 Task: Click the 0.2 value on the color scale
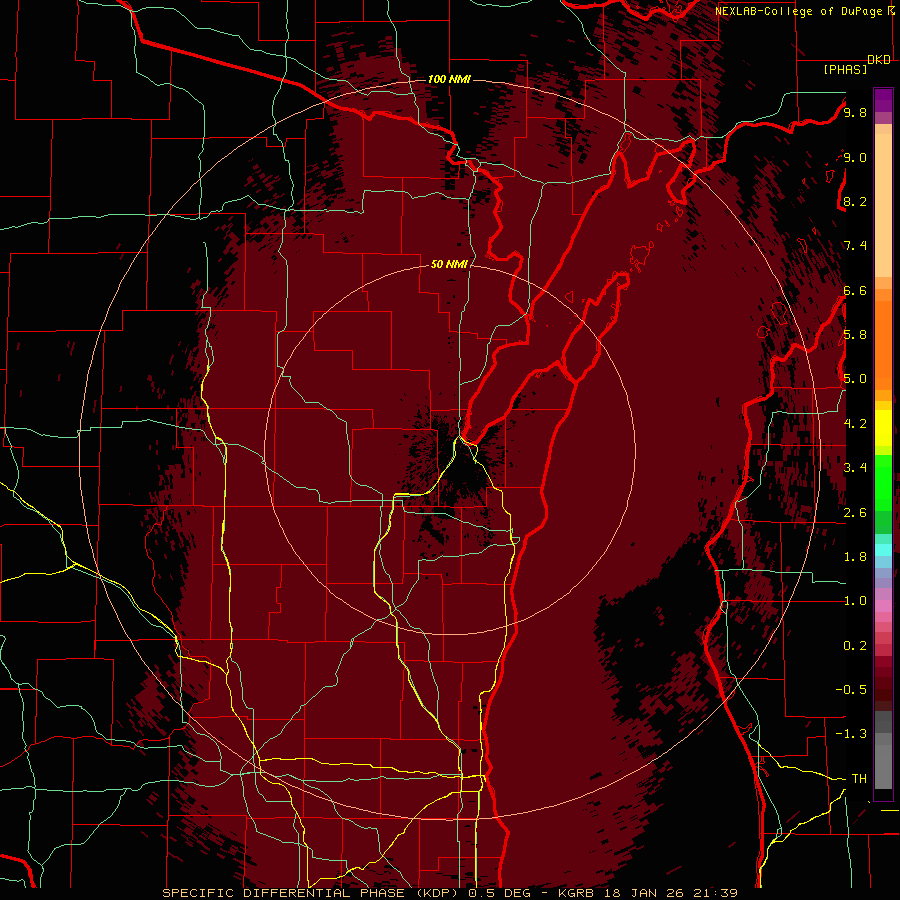point(855,646)
